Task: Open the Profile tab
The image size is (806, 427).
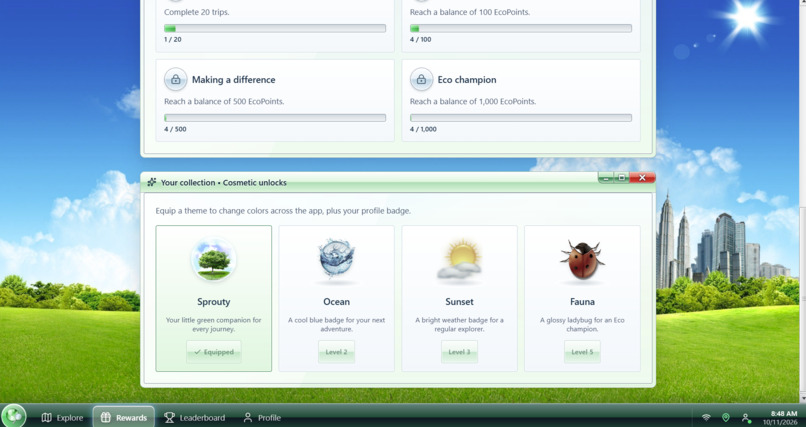Action: pos(262,417)
